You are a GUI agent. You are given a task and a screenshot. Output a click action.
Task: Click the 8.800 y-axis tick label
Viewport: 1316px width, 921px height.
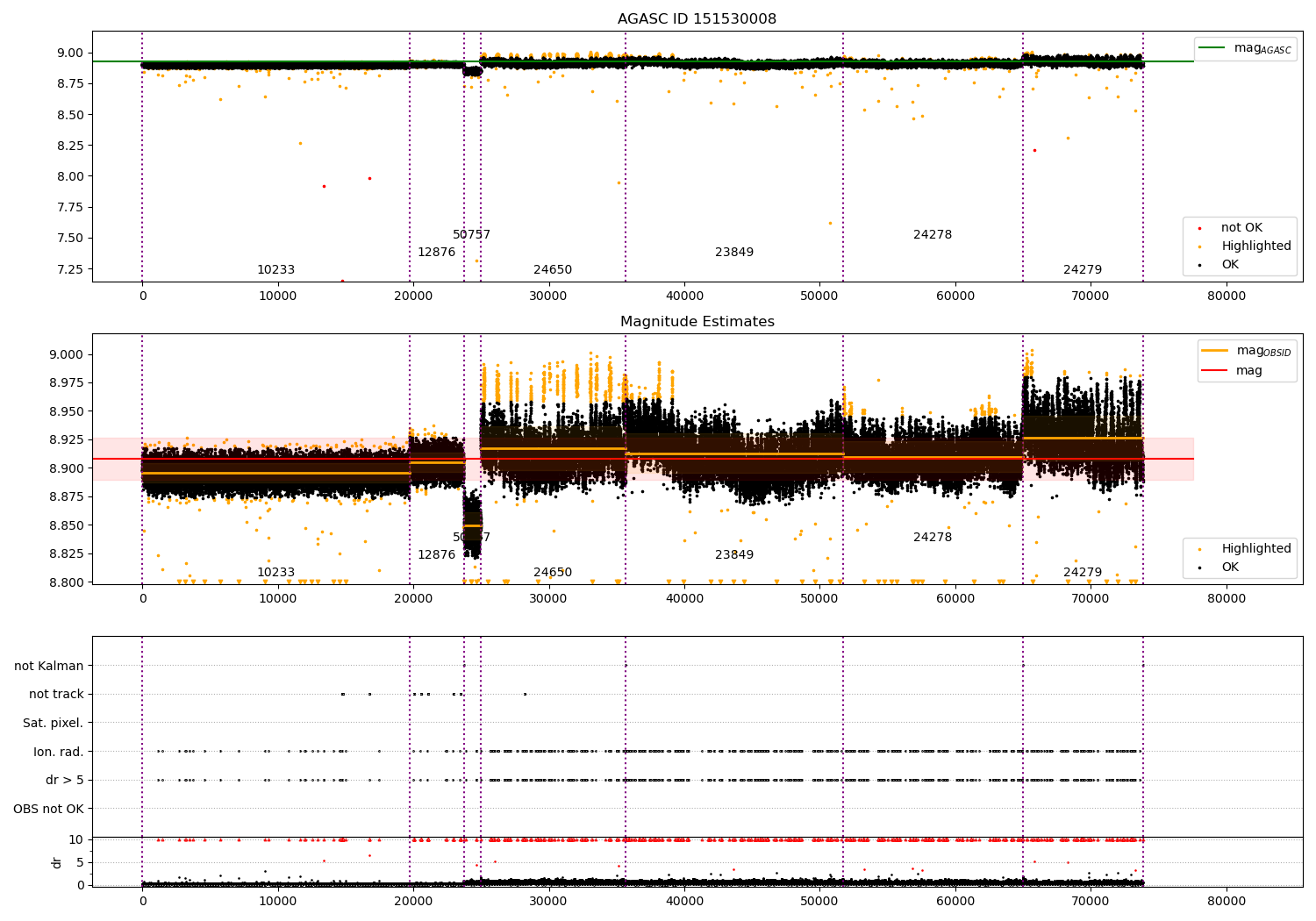(x=66, y=582)
